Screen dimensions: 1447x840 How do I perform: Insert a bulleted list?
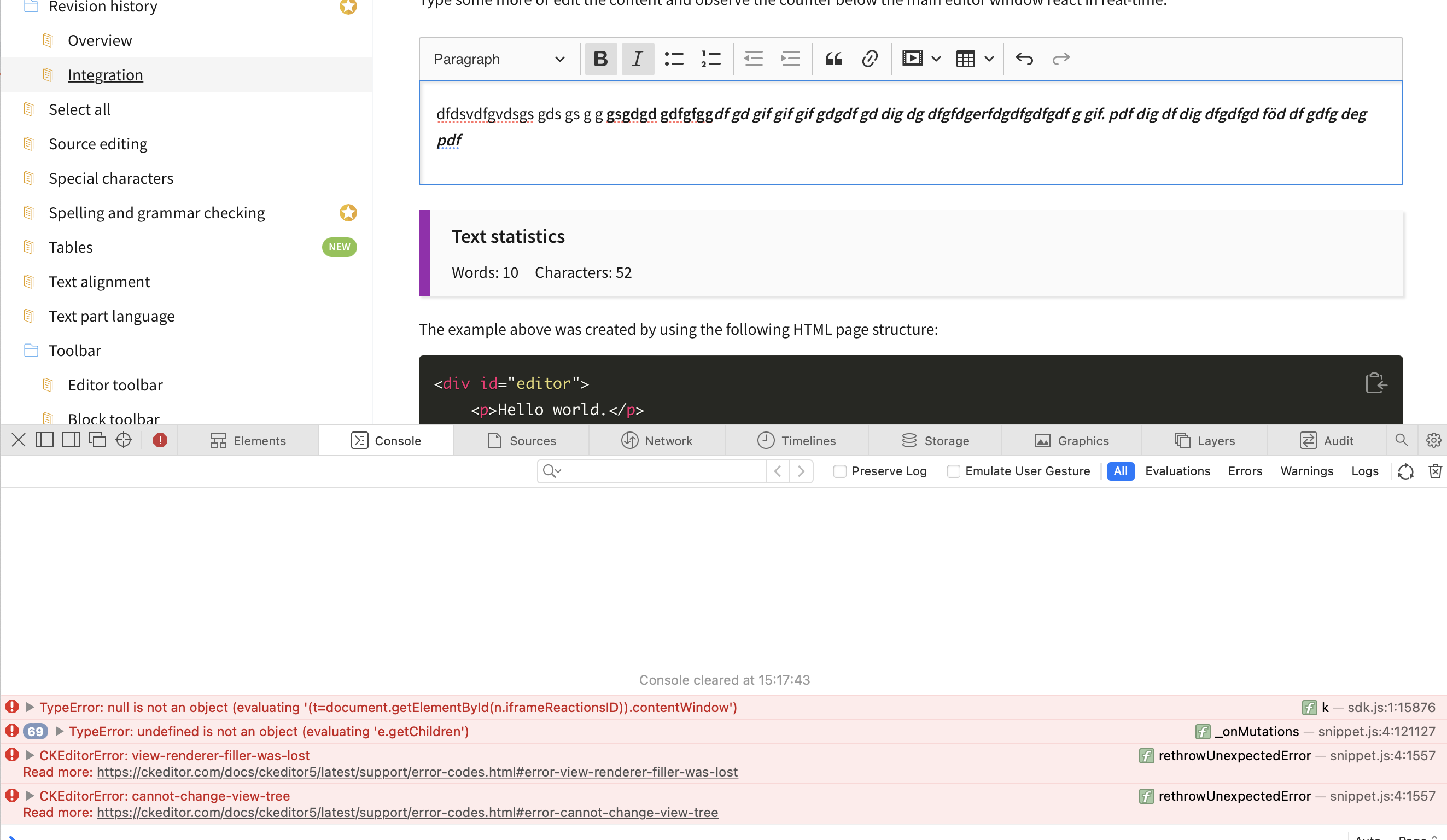674,59
